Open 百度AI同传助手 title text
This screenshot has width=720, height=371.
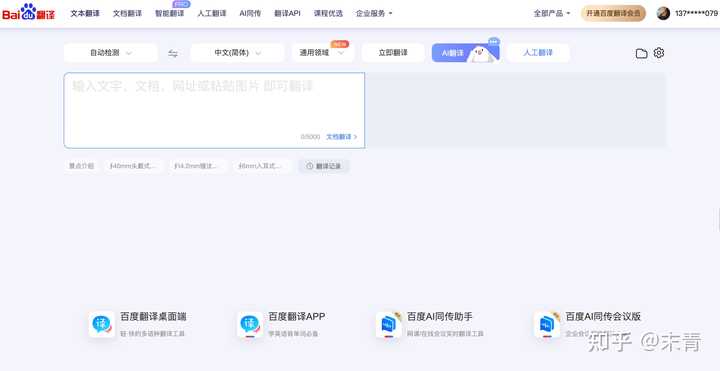click(x=439, y=316)
